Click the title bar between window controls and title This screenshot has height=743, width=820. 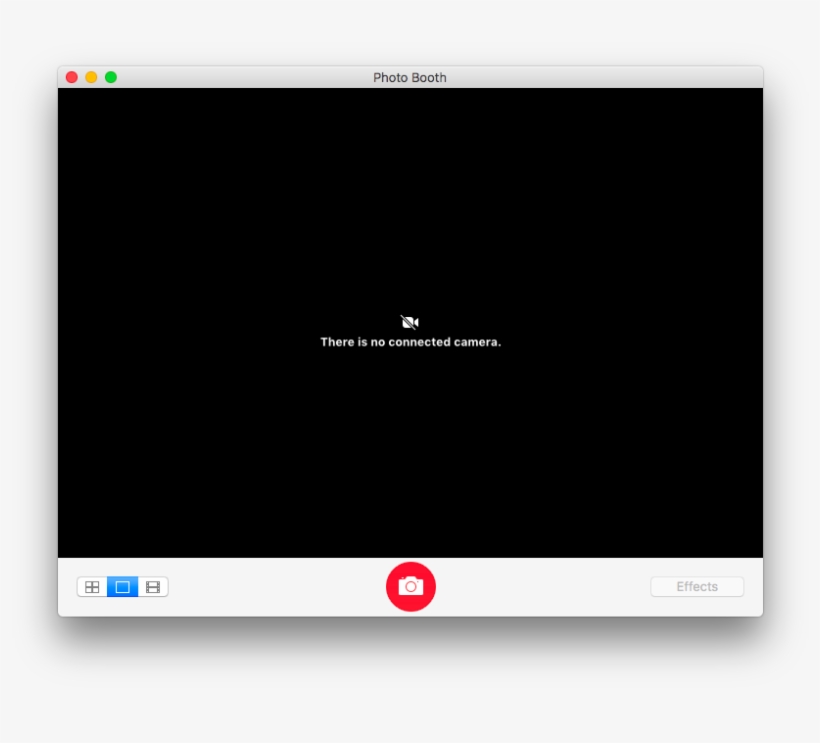[240, 77]
